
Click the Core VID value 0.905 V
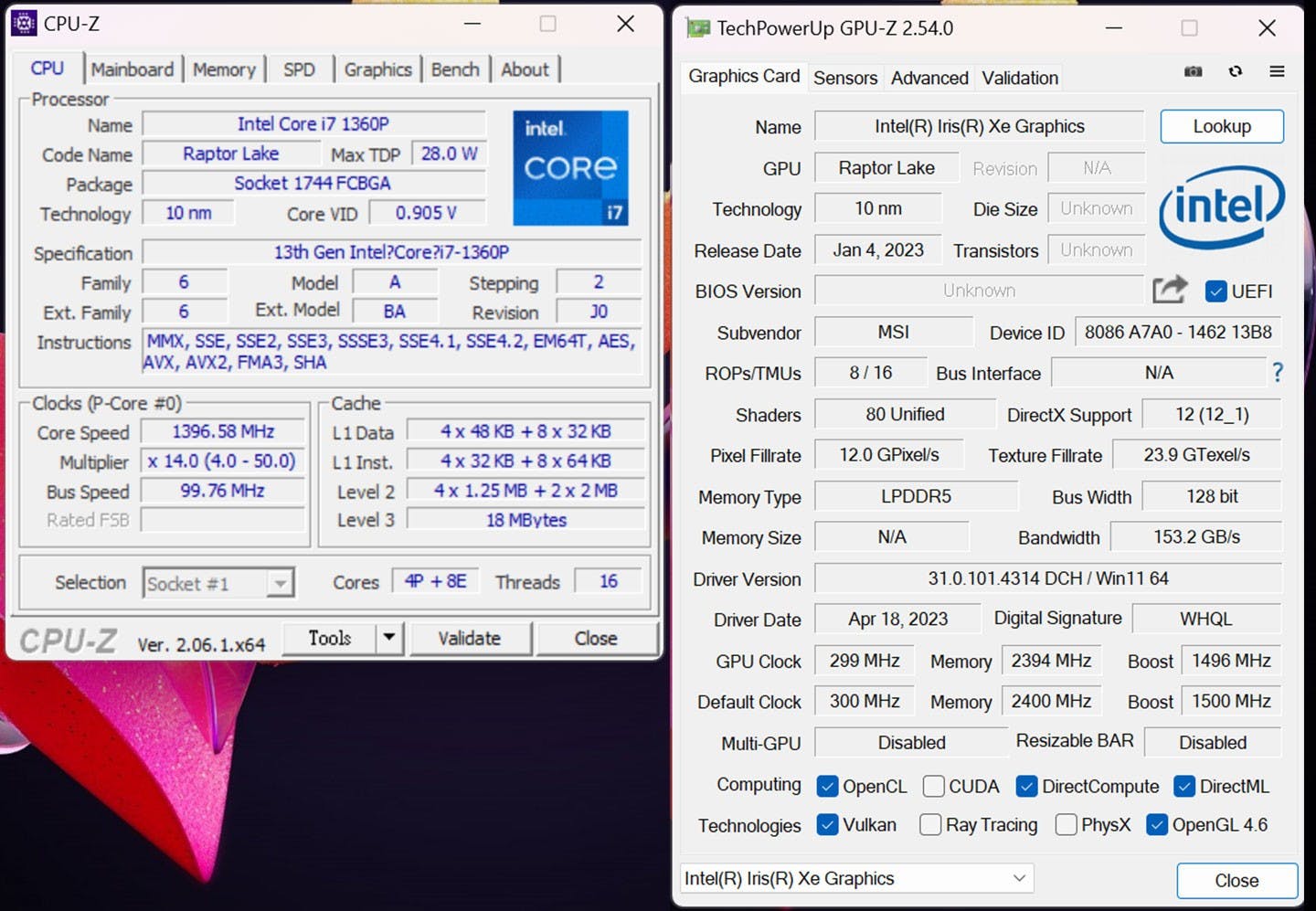point(426,213)
